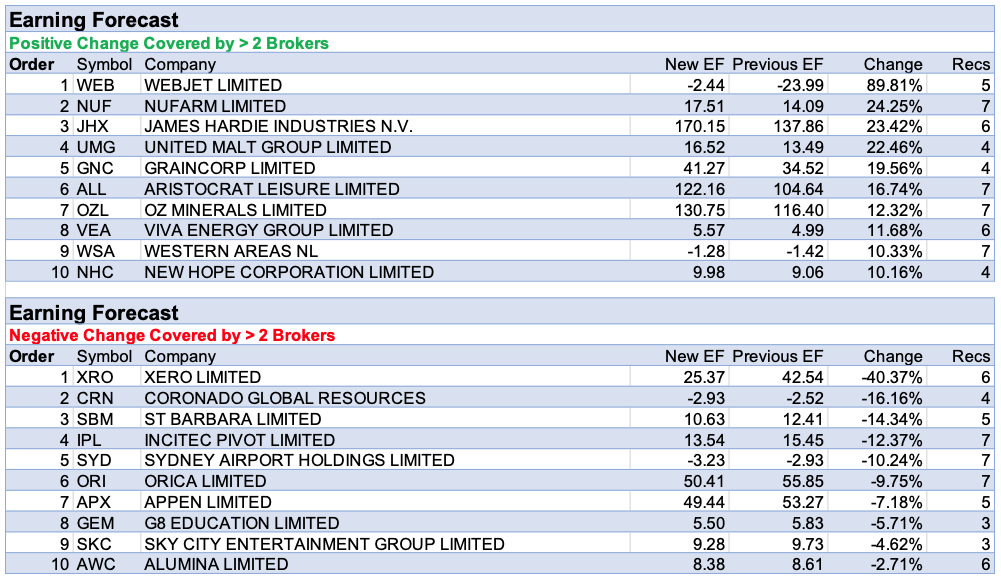Click the Recs column header in the bottom table
This screenshot has height=580, width=1001.
point(970,356)
